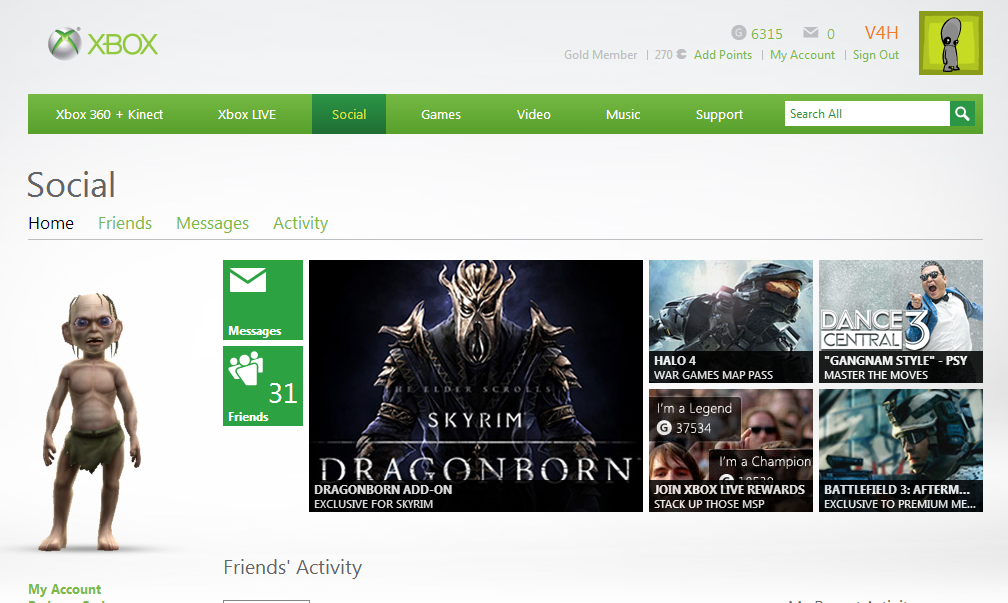Viewport: 1008px width, 603px height.
Task: Open the Messages envelope tile
Action: click(x=263, y=300)
